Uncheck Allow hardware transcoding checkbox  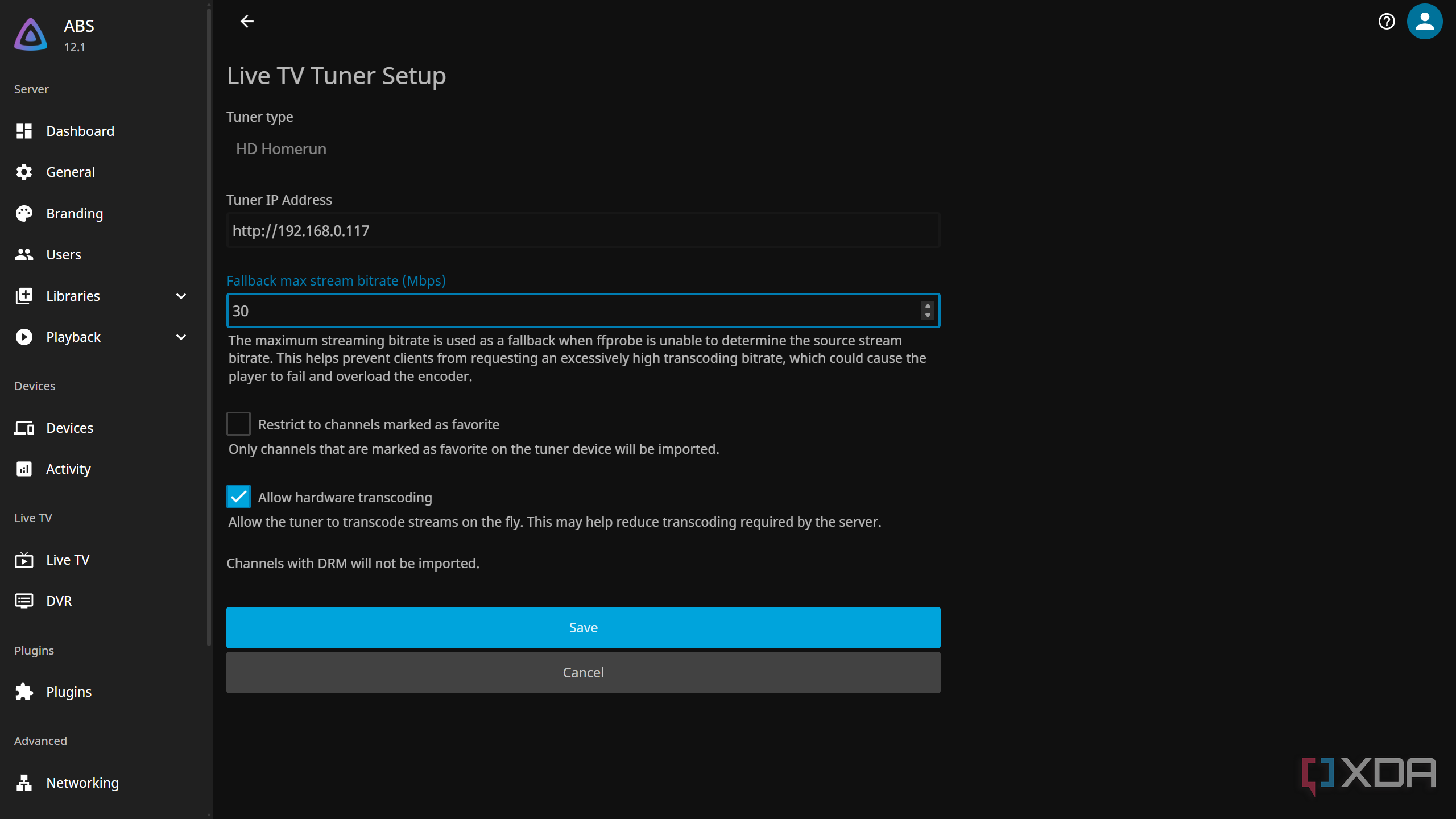tap(238, 497)
